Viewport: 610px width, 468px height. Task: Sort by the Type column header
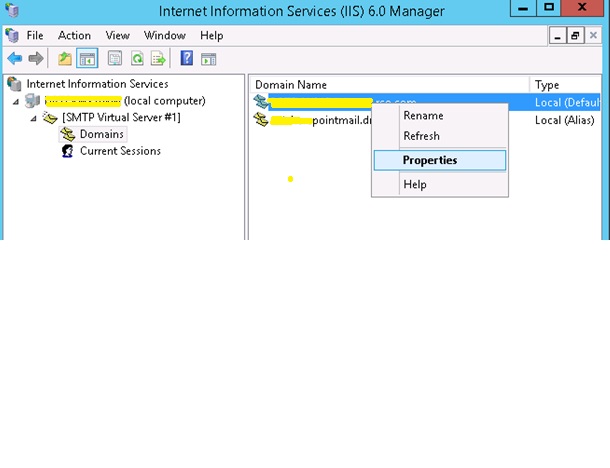point(565,85)
